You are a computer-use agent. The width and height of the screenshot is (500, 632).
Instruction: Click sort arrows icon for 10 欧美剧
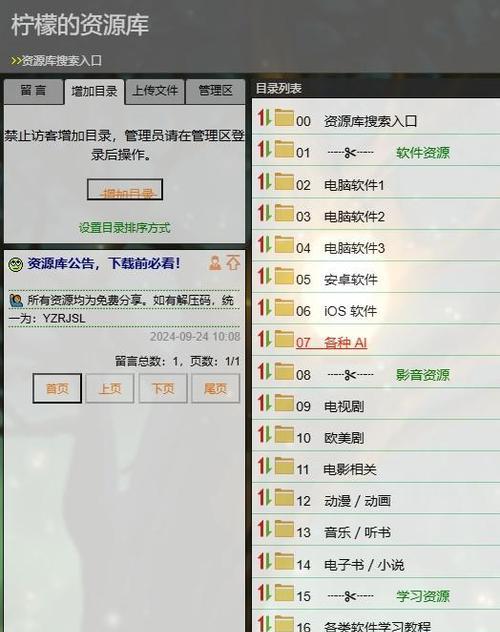pos(265,434)
